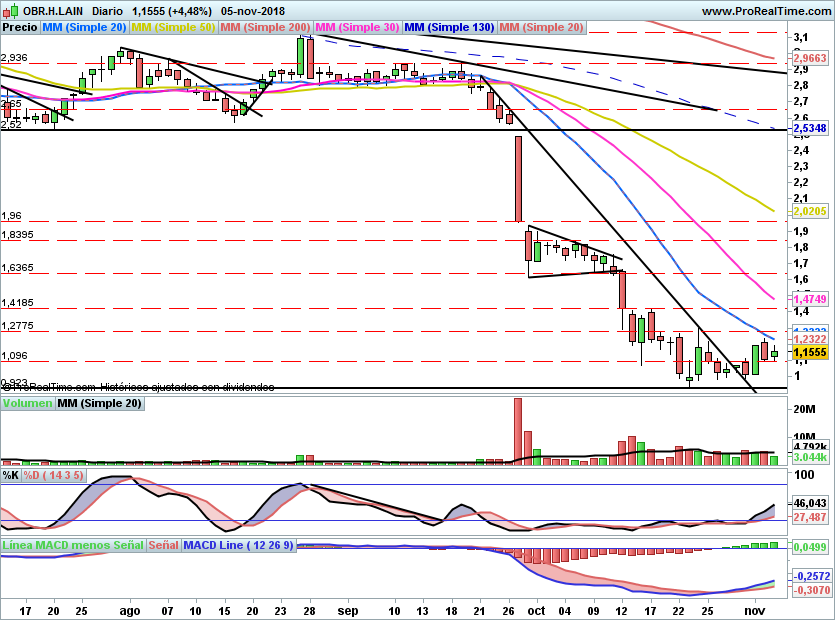
Task: Click the ago month marker on time axis
Action: tap(129, 611)
